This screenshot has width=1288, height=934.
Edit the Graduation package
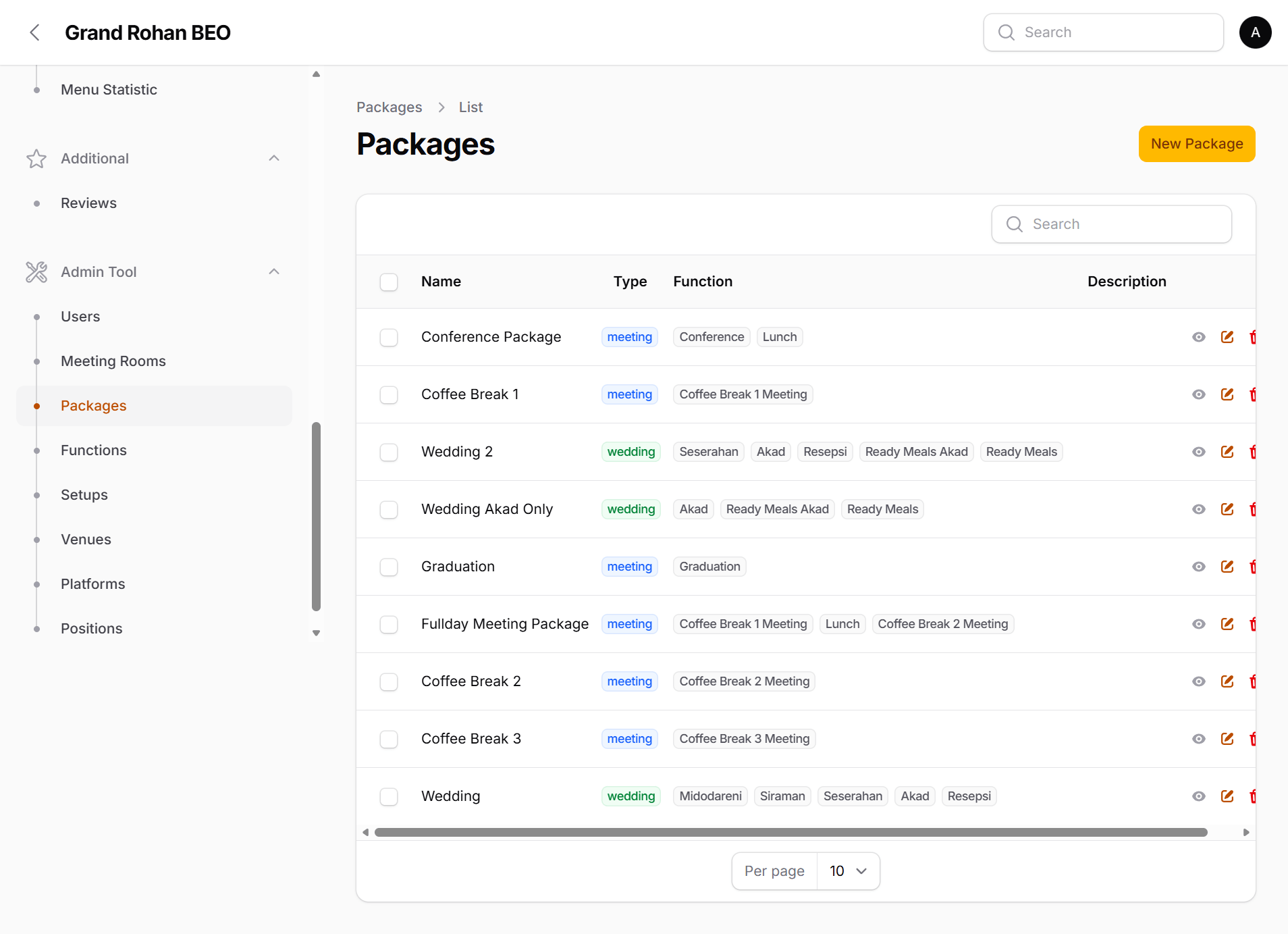[1227, 567]
